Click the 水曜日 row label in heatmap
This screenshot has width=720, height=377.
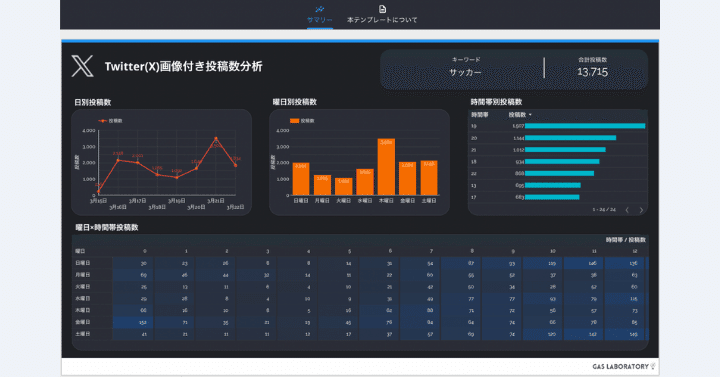coord(83,299)
